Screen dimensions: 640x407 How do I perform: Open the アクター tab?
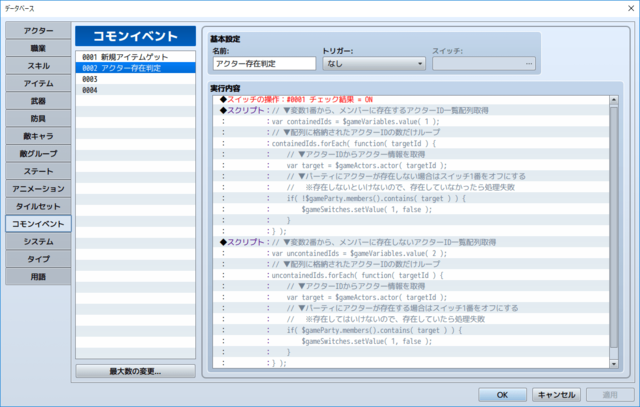point(38,31)
